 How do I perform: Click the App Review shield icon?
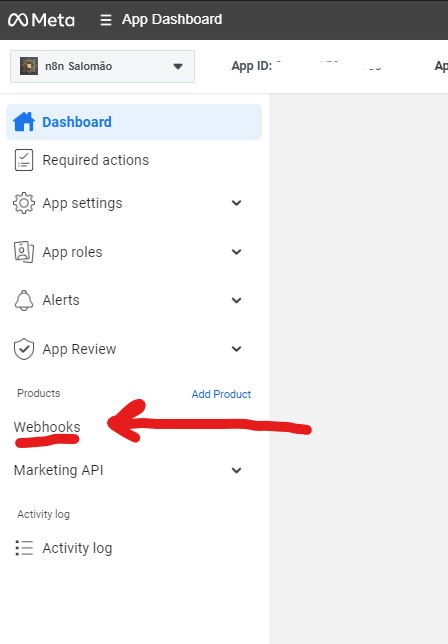pos(24,349)
